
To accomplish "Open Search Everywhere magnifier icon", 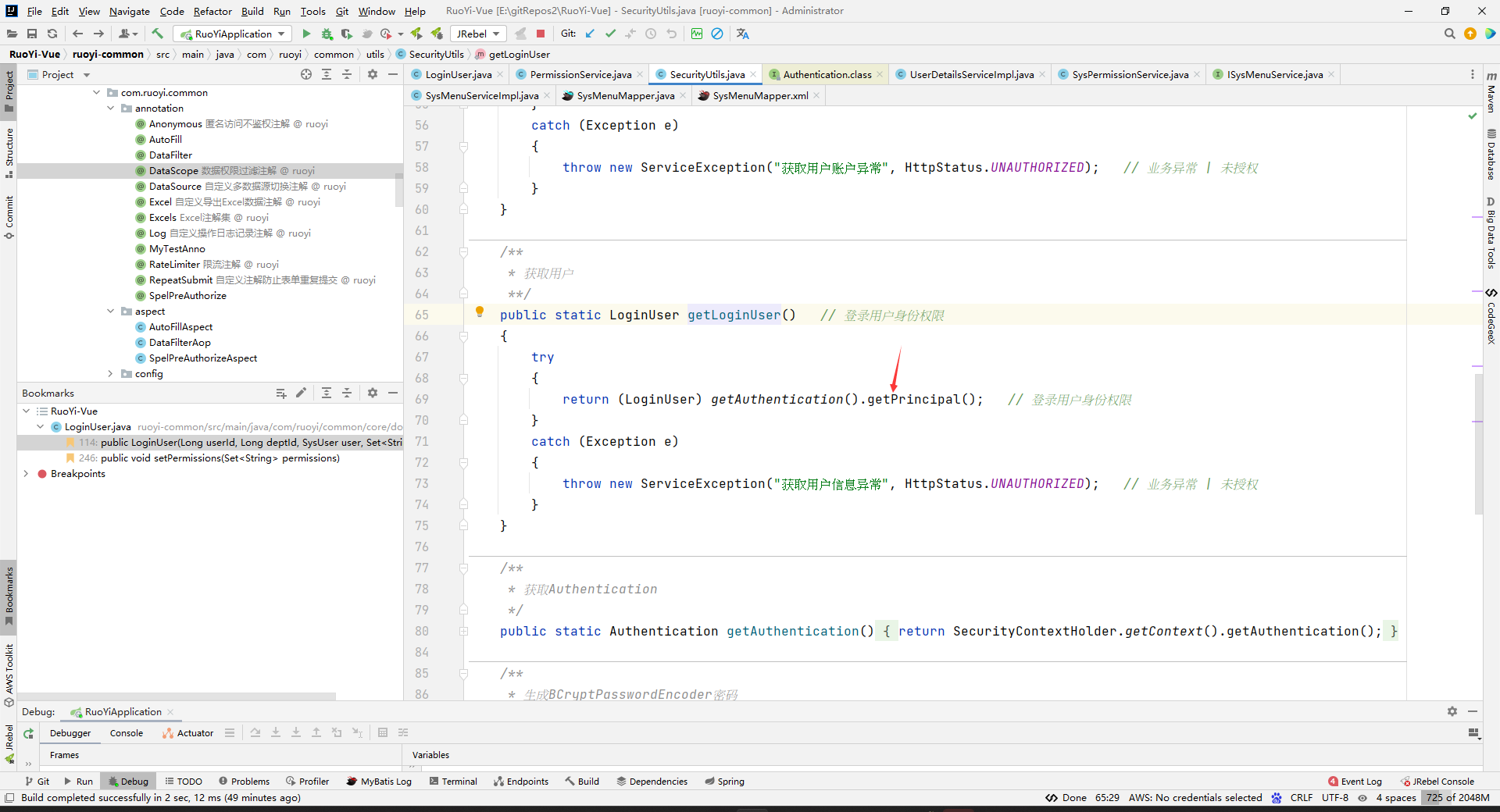I will [1449, 34].
